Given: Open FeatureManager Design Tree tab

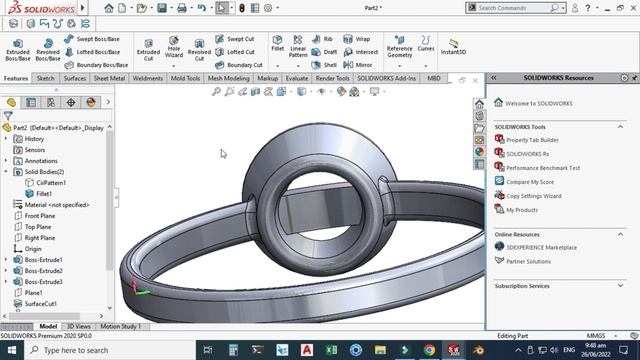Looking at the screenshot, I should (11, 102).
